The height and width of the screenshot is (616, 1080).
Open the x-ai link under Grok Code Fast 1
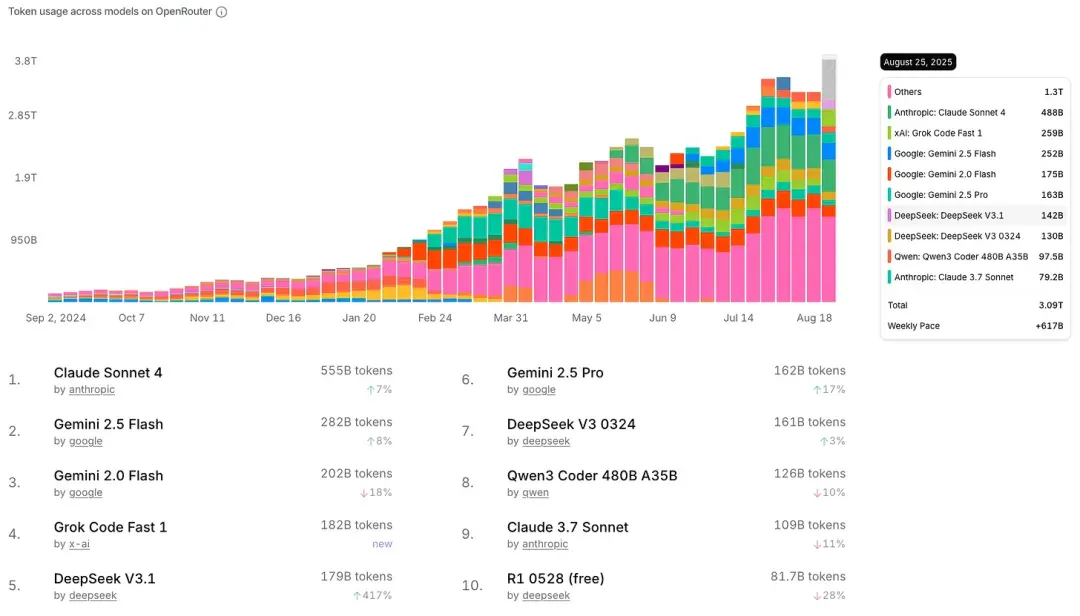point(79,544)
